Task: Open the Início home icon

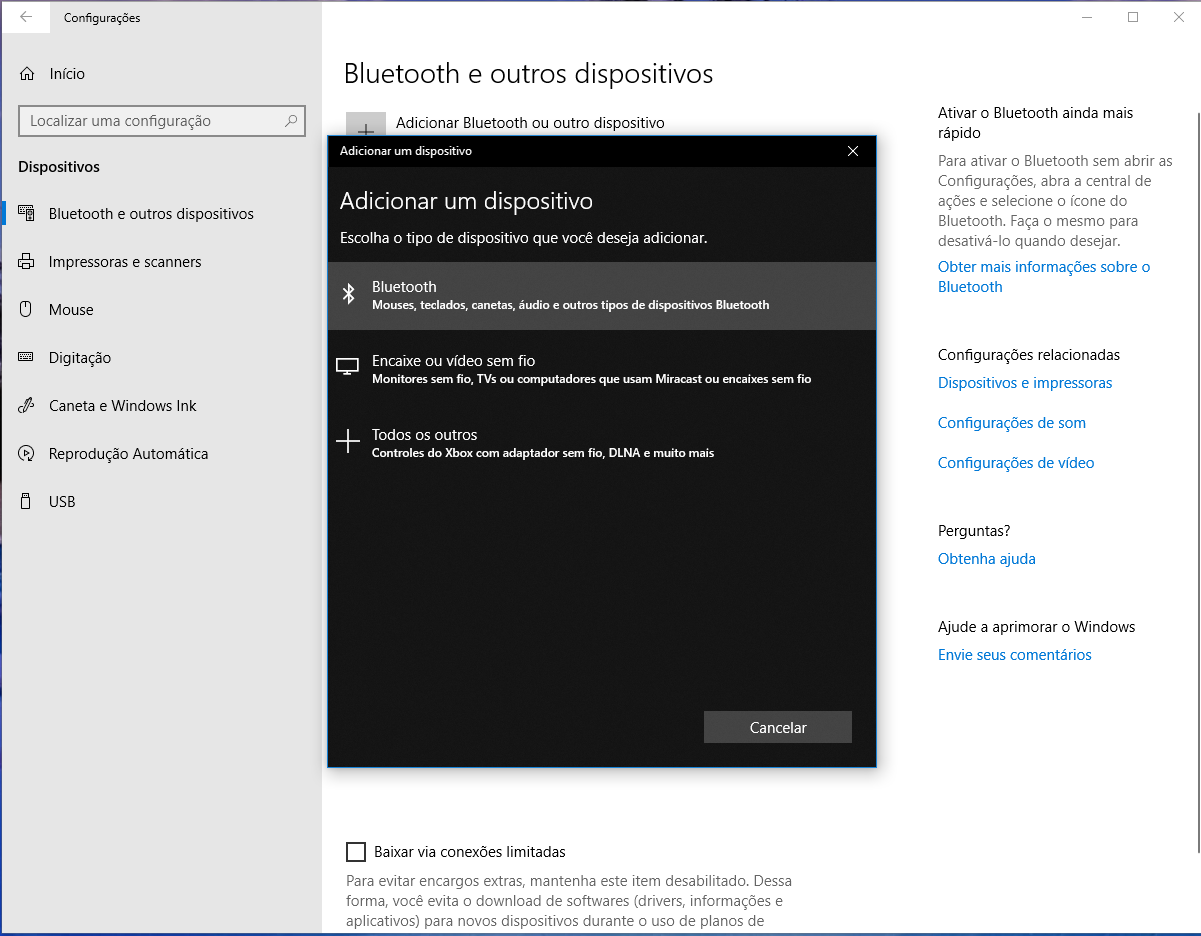Action: click(x=27, y=74)
